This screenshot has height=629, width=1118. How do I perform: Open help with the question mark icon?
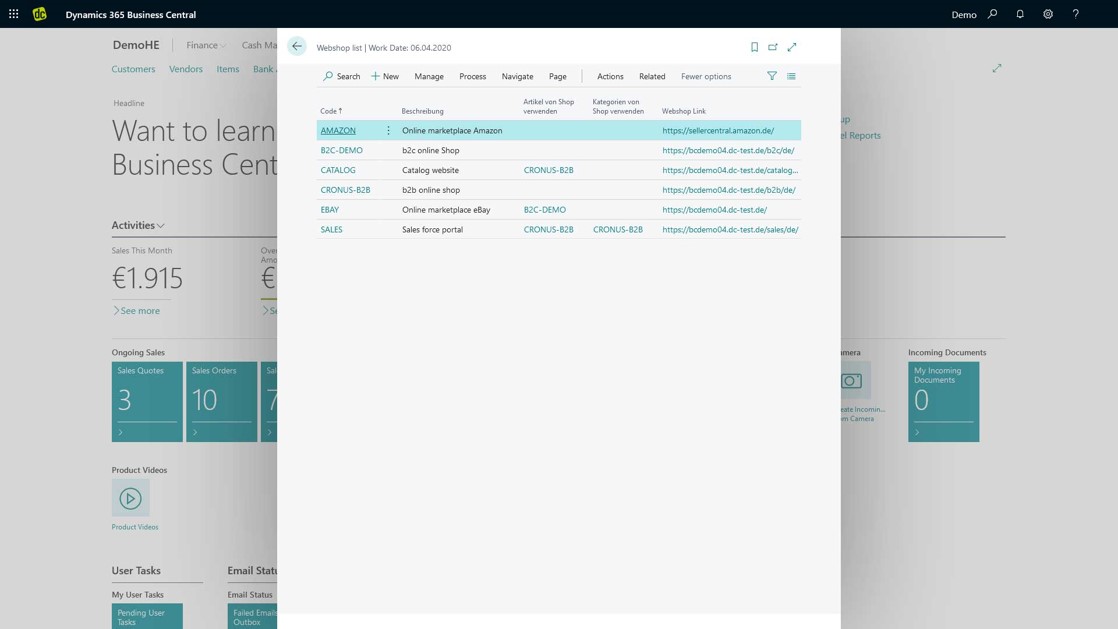[x=1074, y=13]
